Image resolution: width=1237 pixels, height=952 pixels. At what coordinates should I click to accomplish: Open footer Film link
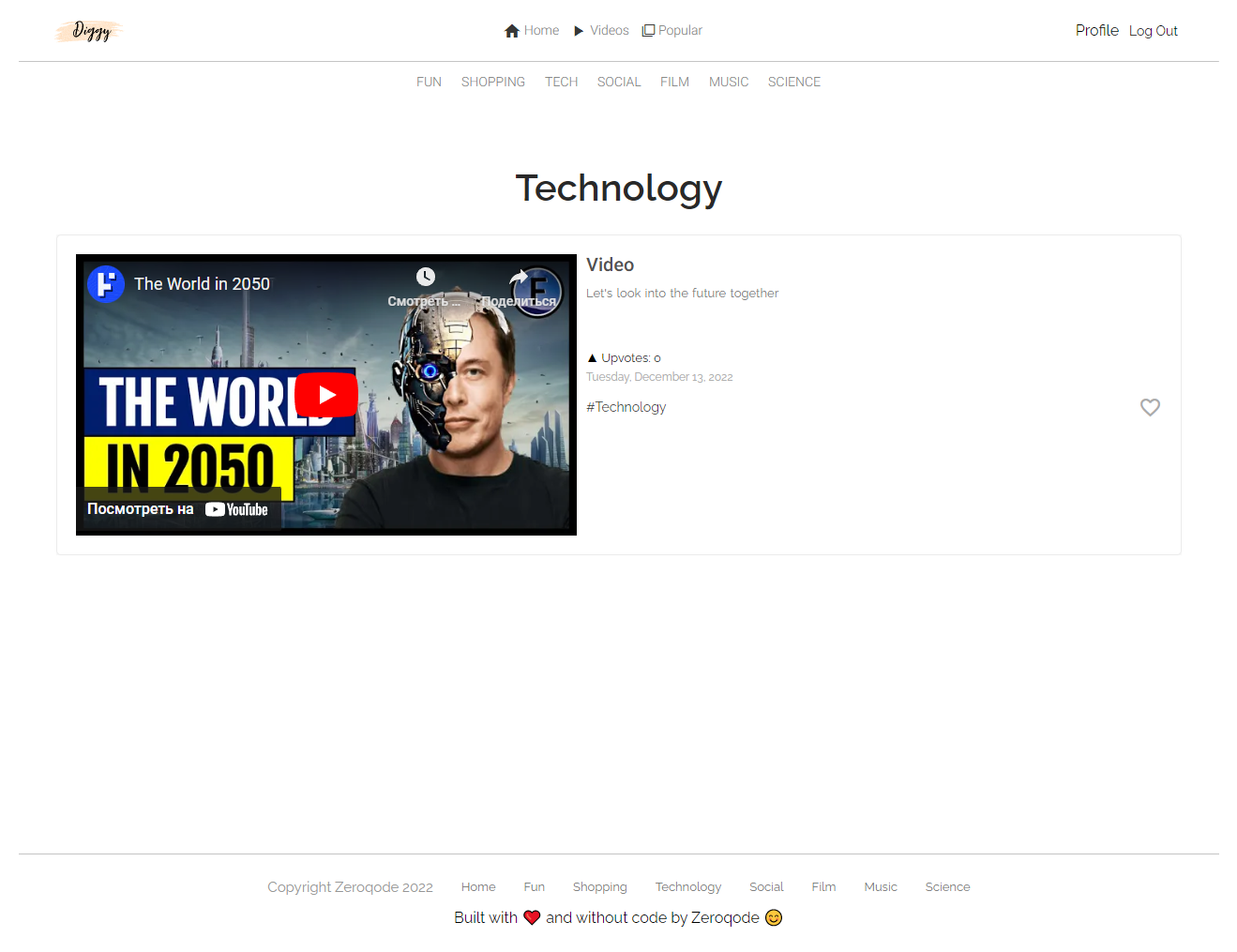823,887
